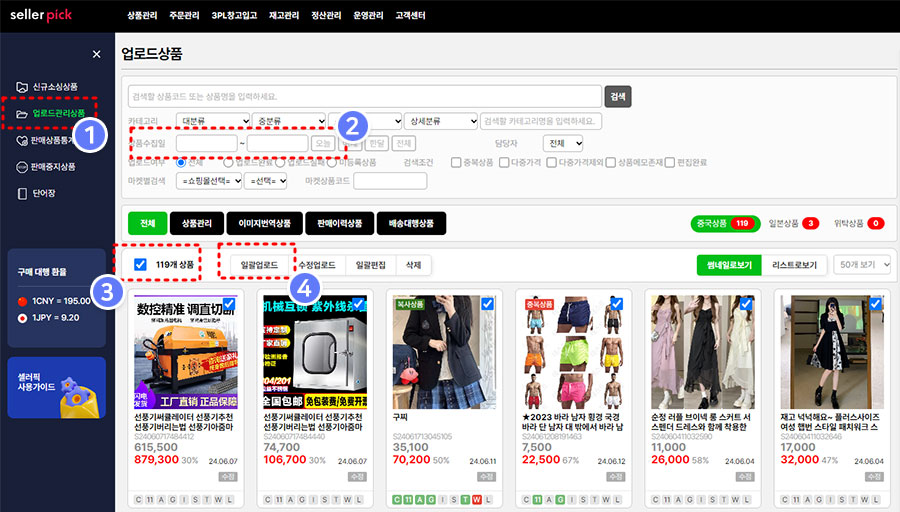The width and height of the screenshot is (900, 512).
Task: Click the product search text field
Action: click(x=365, y=96)
